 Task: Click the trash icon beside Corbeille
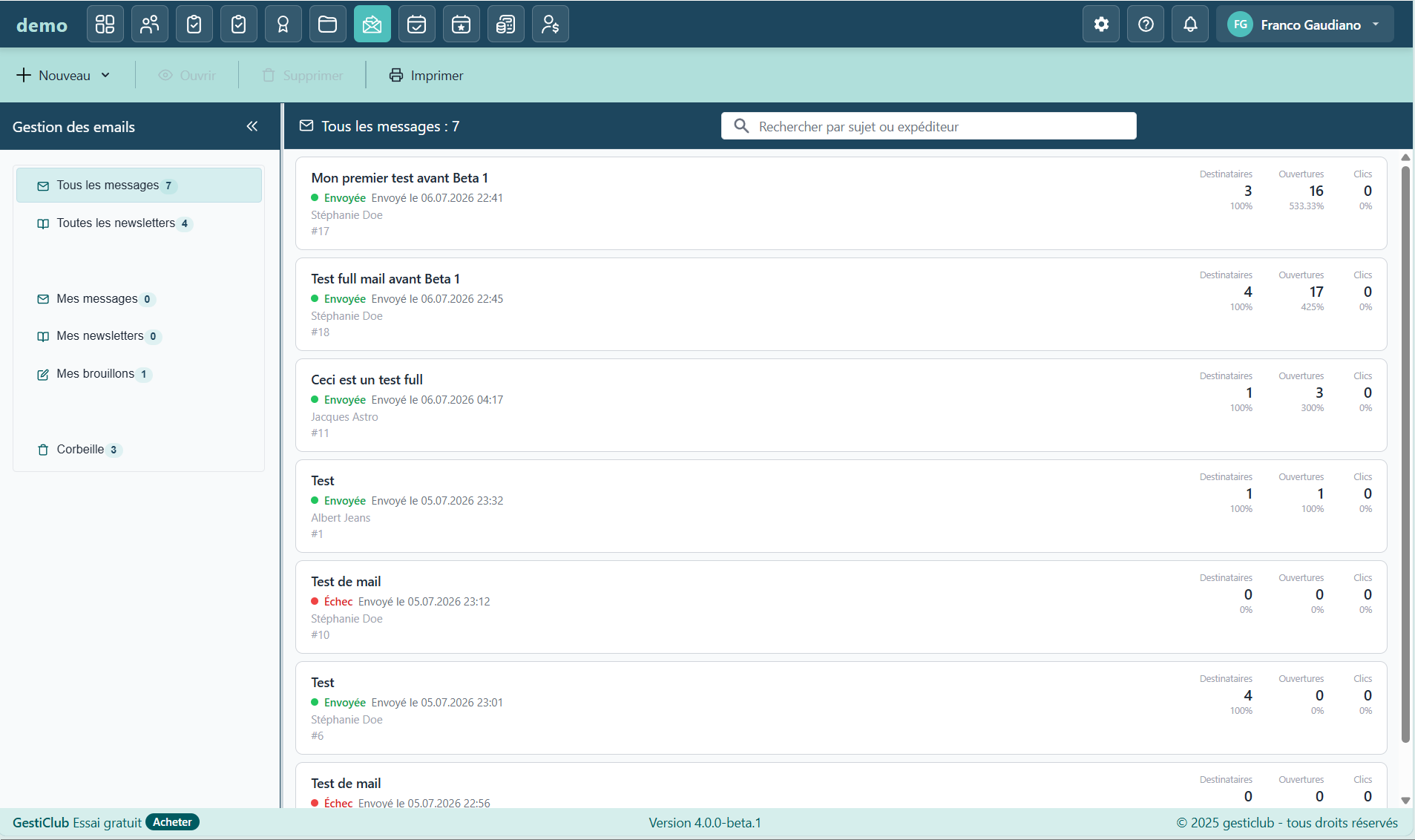click(x=43, y=450)
